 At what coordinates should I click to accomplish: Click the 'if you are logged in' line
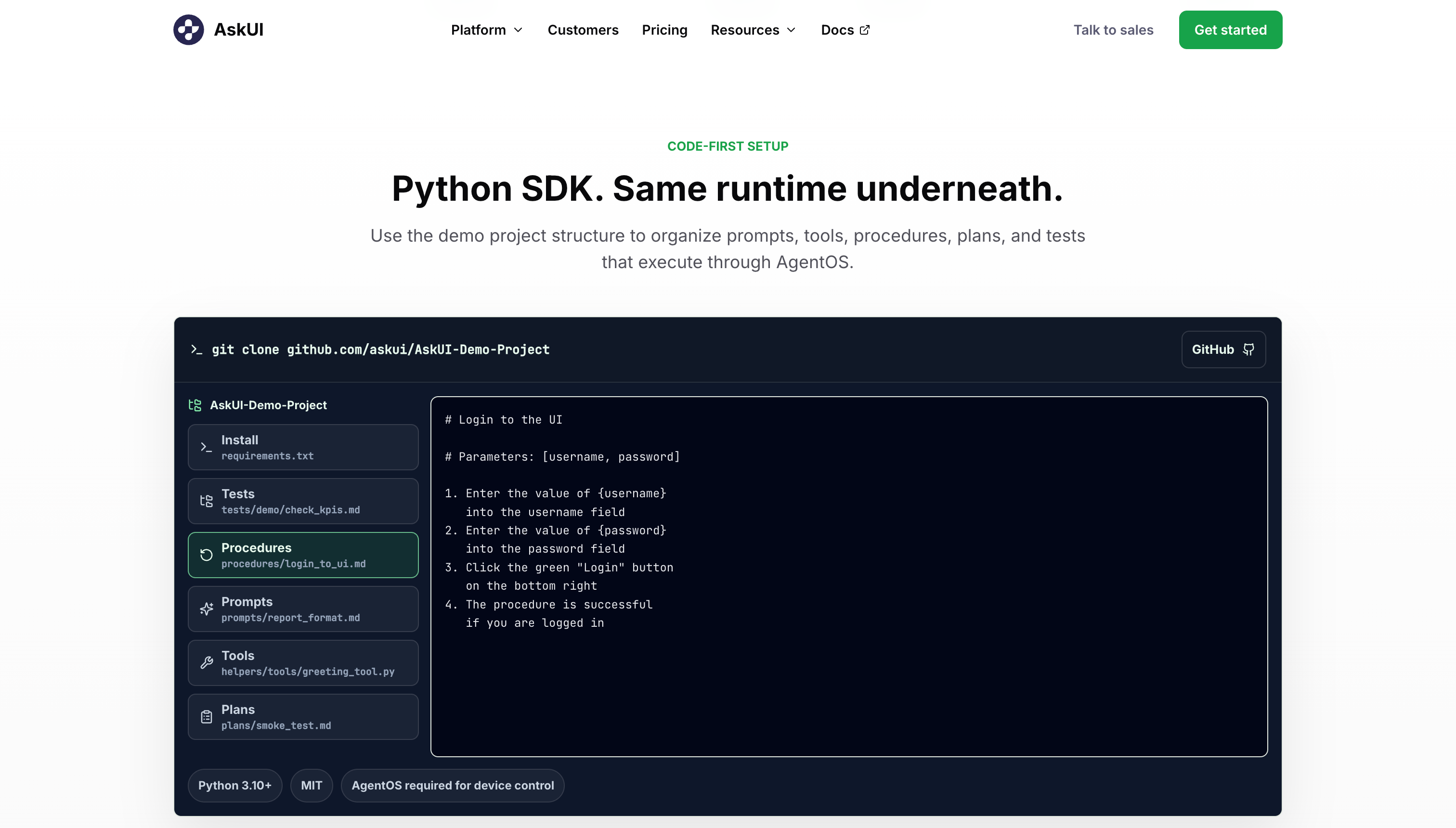pyautogui.click(x=534, y=623)
